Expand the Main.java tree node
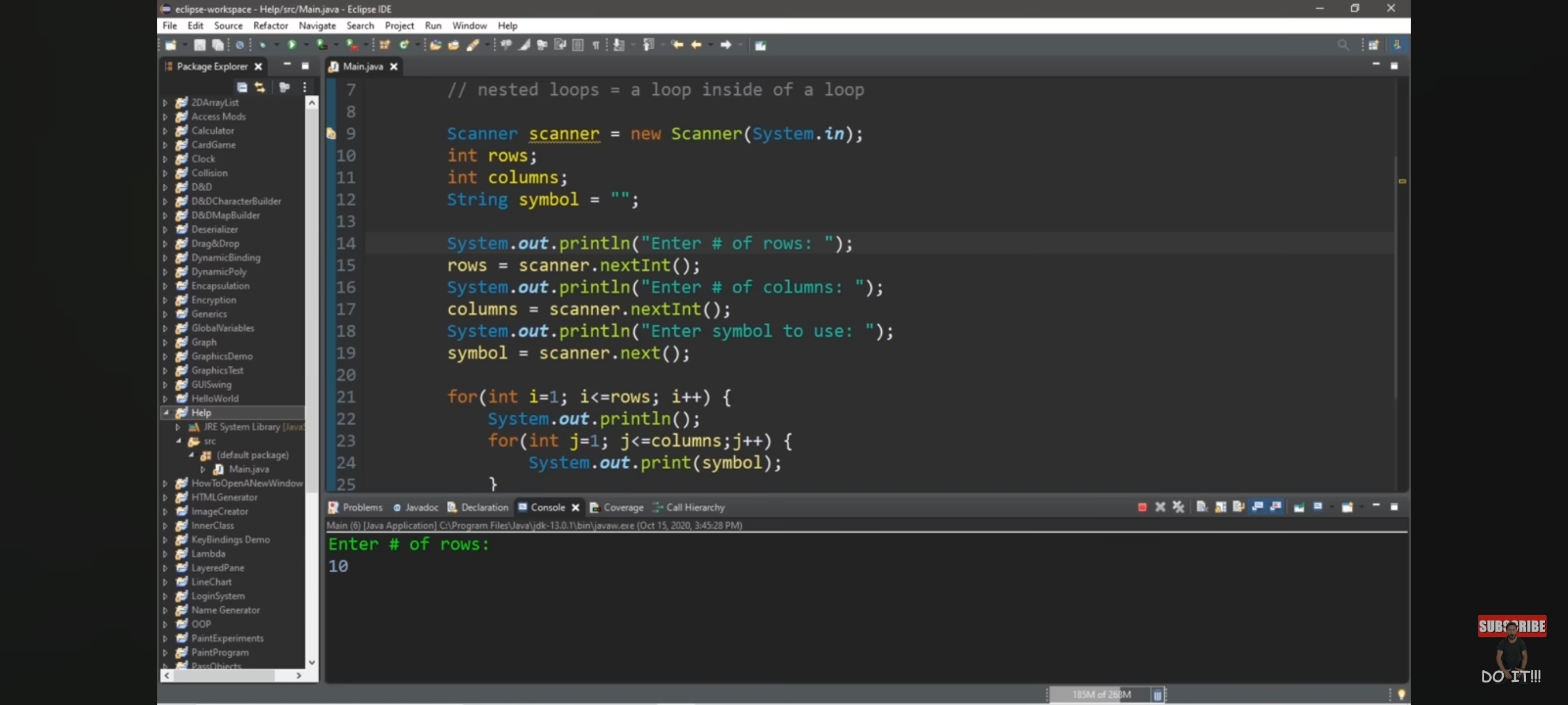The height and width of the screenshot is (705, 1568). pos(203,470)
